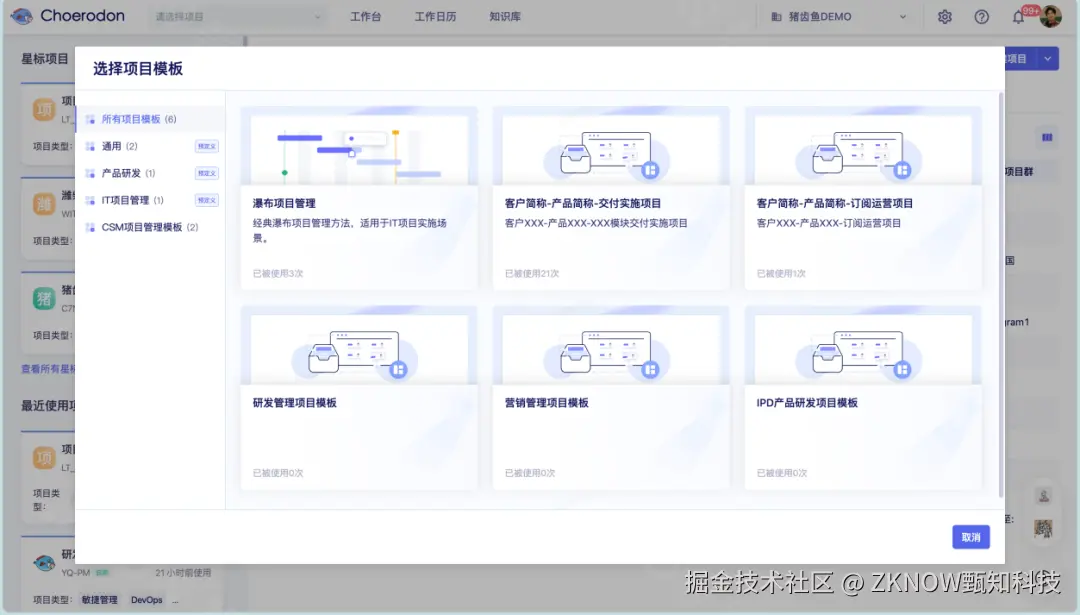Open notifications via the bell icon
This screenshot has height=615, width=1080.
1017,16
